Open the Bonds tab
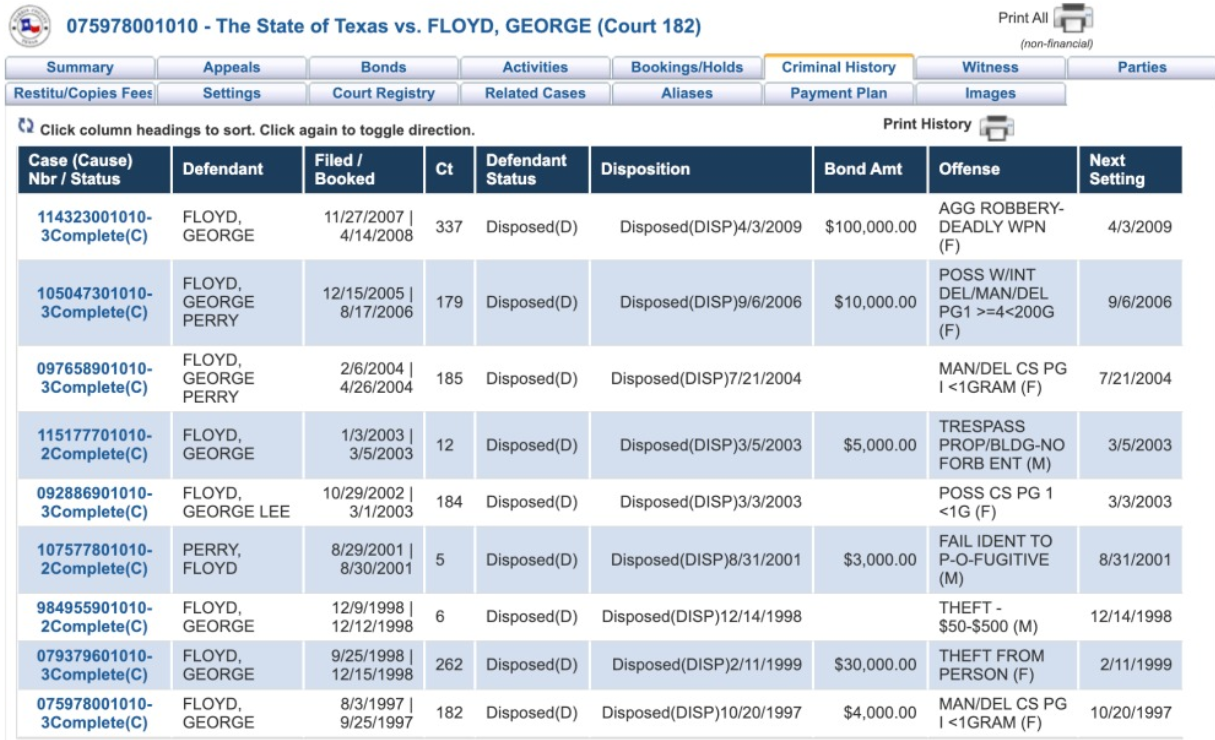 (x=383, y=68)
